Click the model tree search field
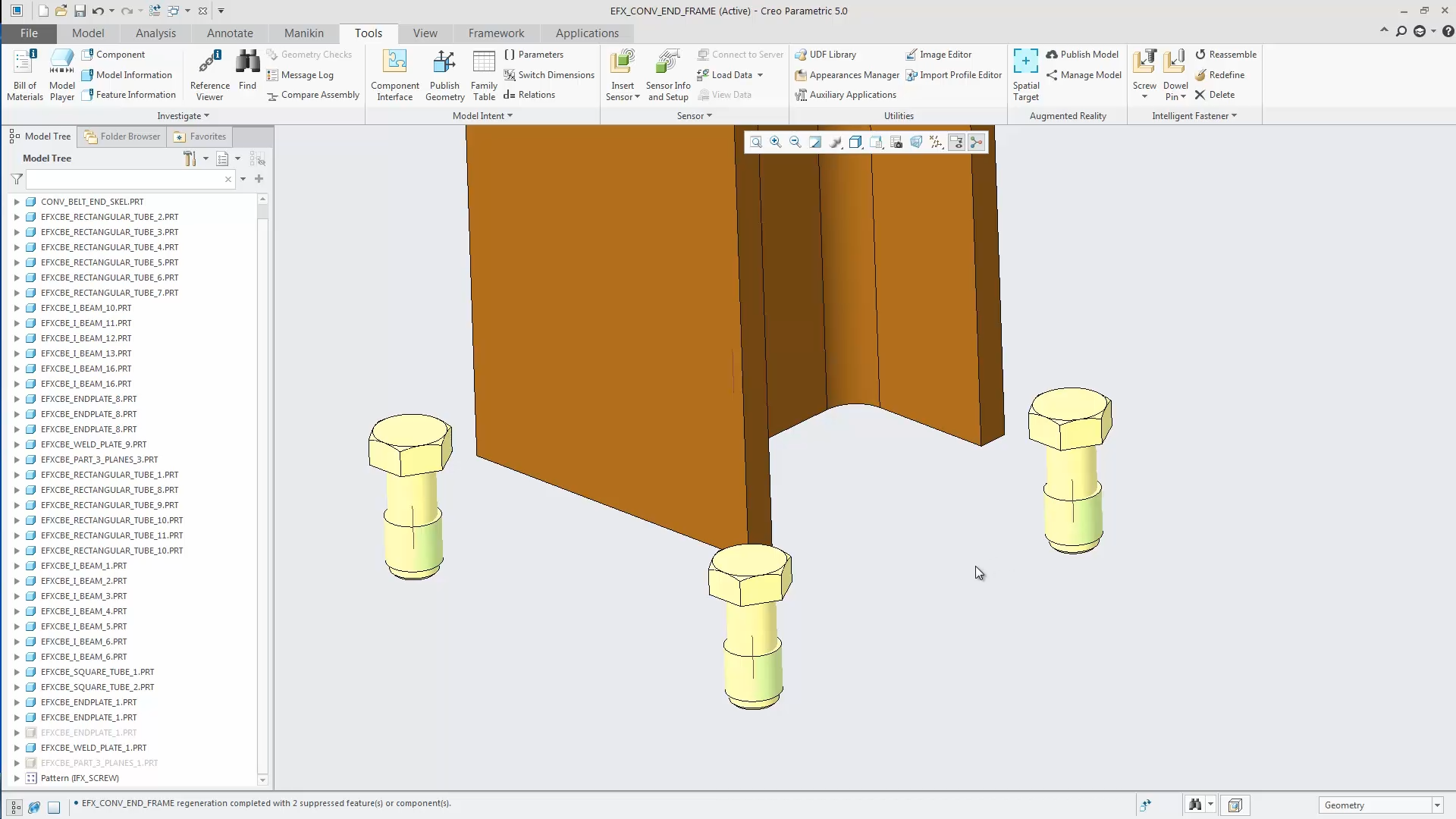 click(130, 180)
